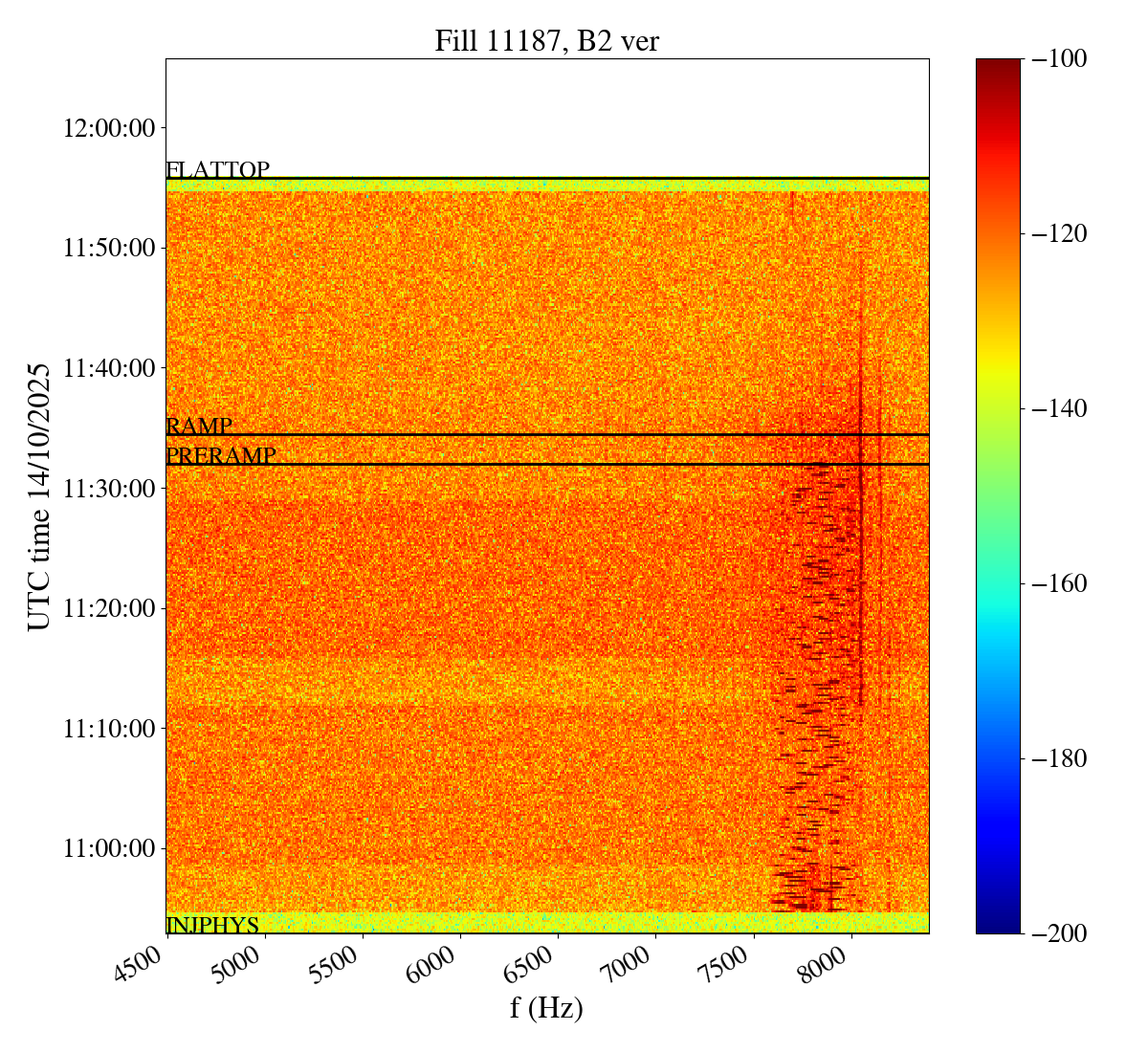This screenshot has width=1148, height=1052.
Task: Click the 11:00:00 time tick label
Action: pyautogui.click(x=109, y=848)
